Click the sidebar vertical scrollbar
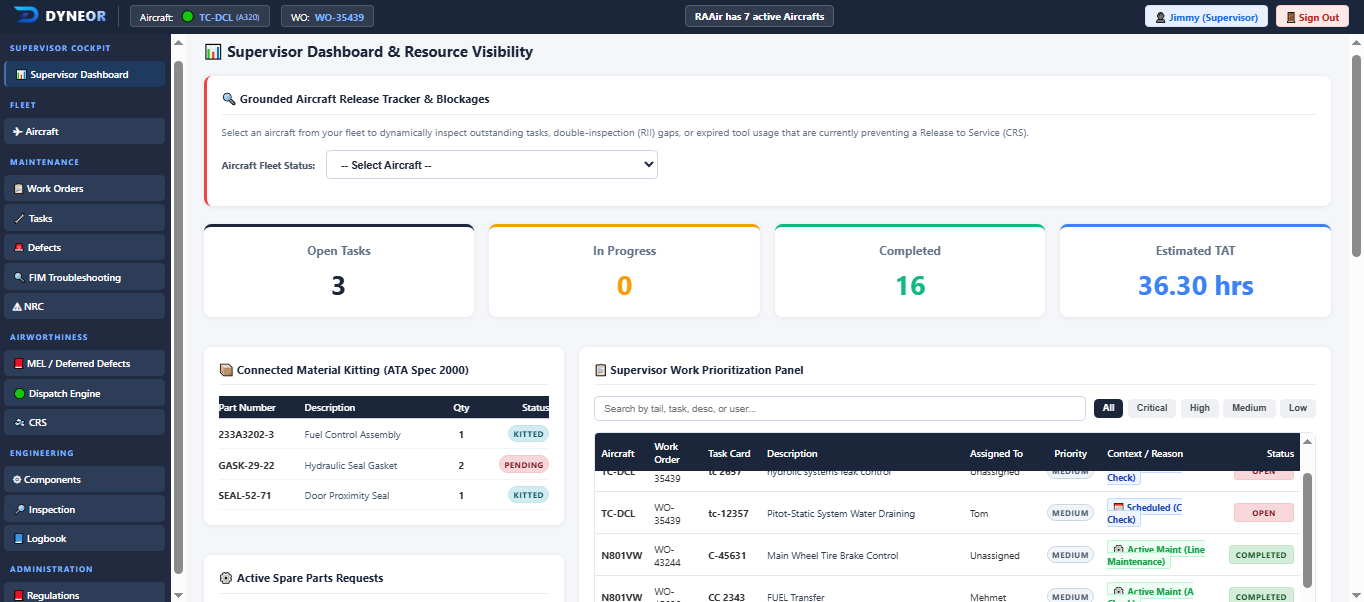Viewport: 1364px width, 602px height. click(178, 316)
